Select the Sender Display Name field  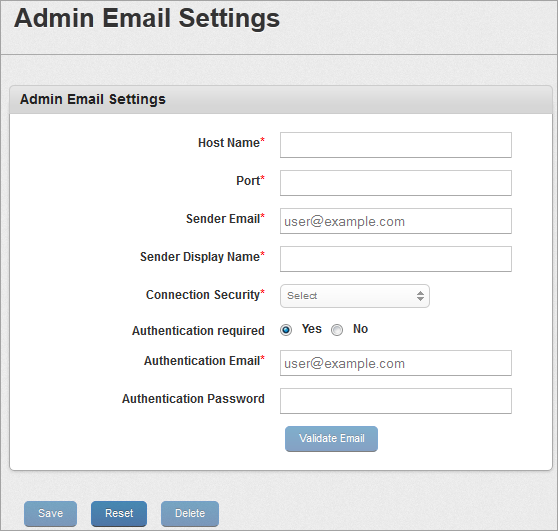(396, 259)
